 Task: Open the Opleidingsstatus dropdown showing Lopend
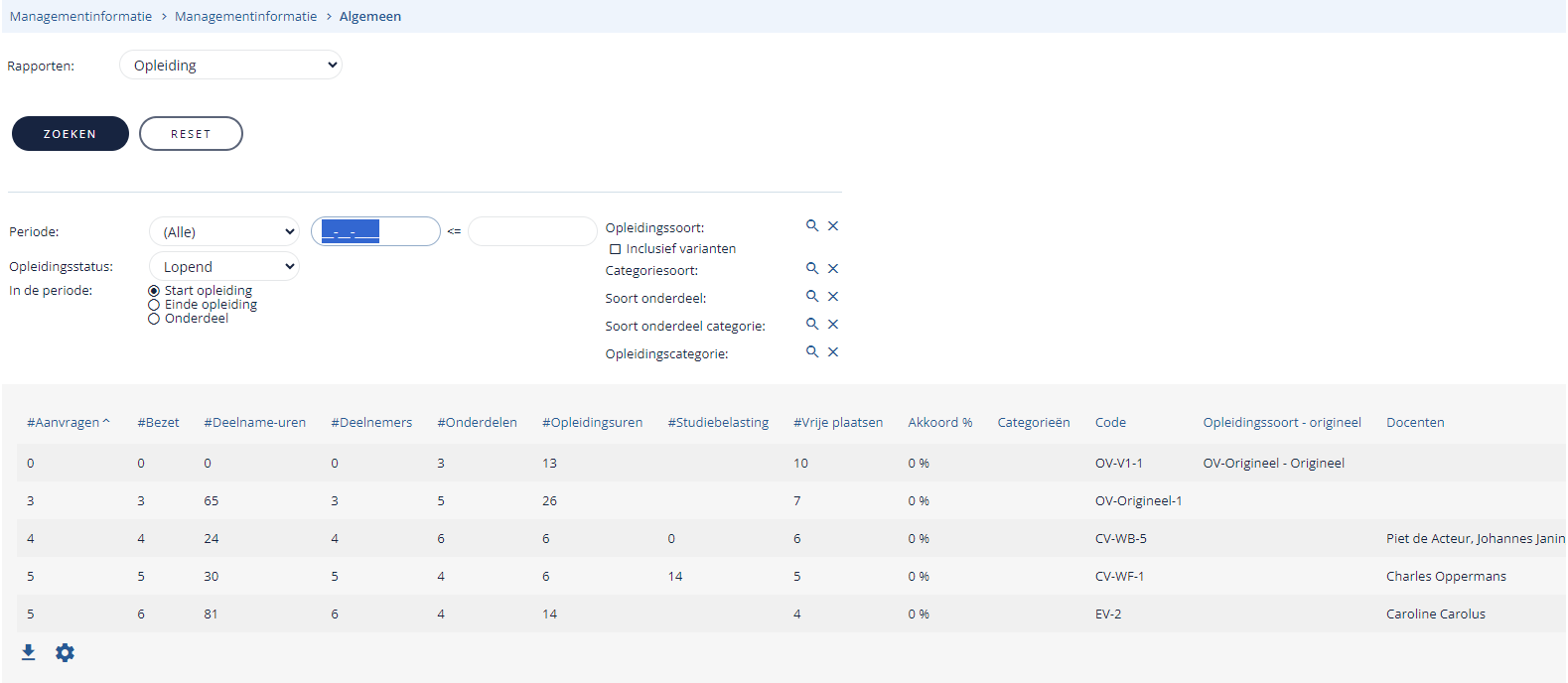224,266
